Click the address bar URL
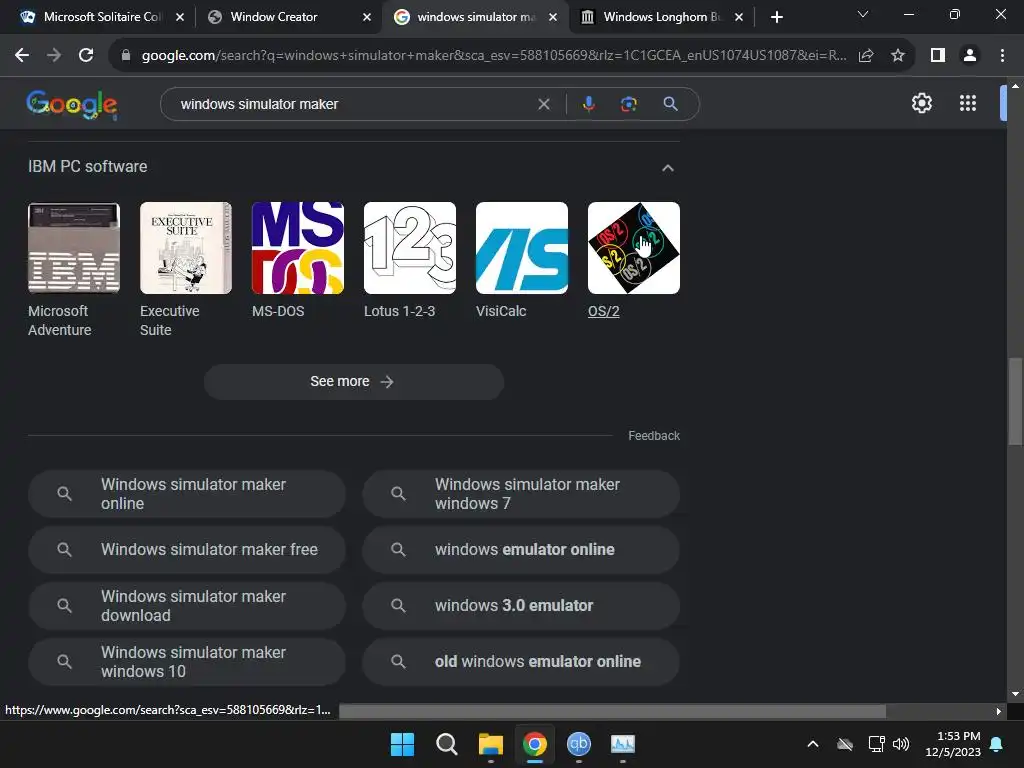1024x768 pixels. tap(494, 56)
